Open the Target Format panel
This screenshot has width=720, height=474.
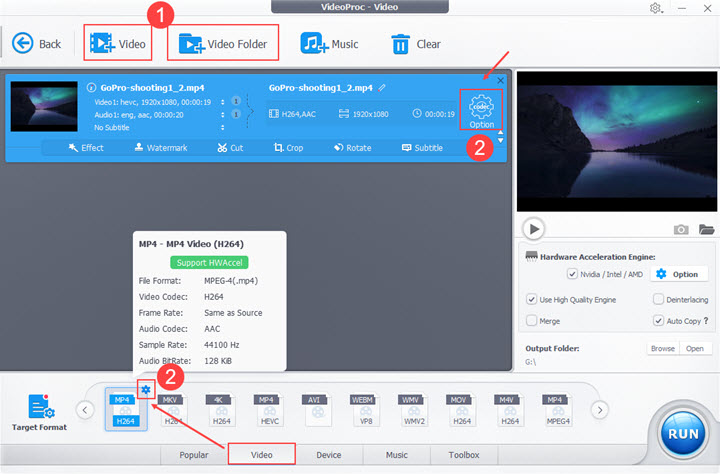point(39,412)
